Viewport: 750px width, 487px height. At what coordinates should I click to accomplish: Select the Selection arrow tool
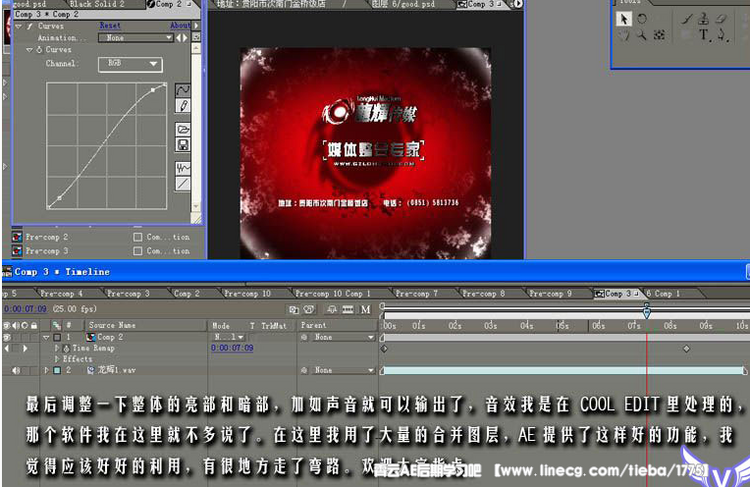[x=623, y=19]
